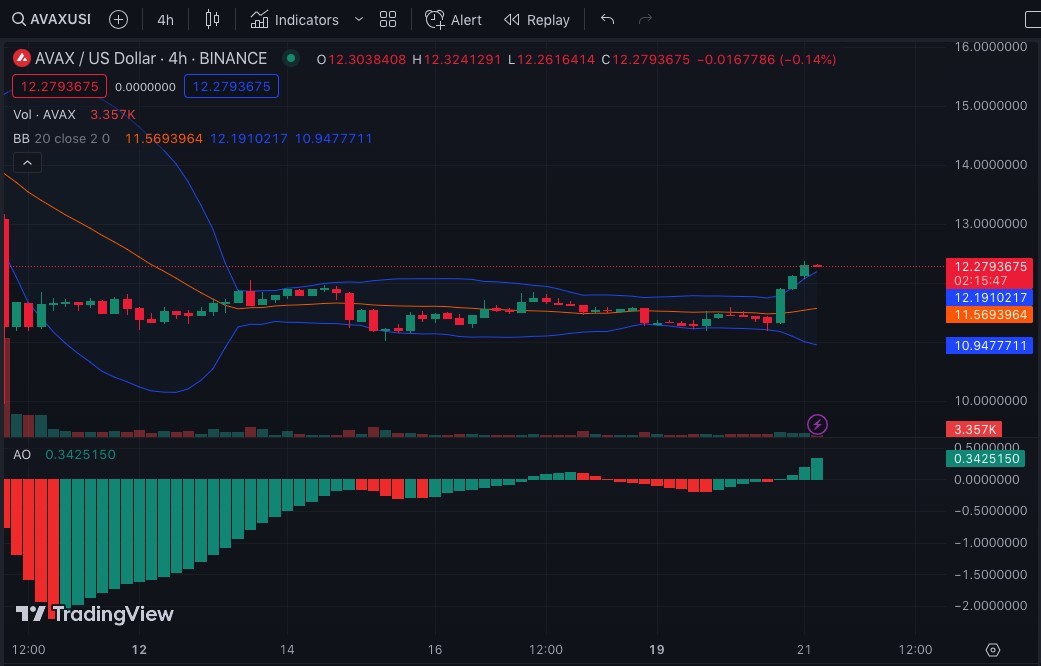The image size is (1041, 666).
Task: Select the red sell price 12.2793675 box
Action: 59,86
